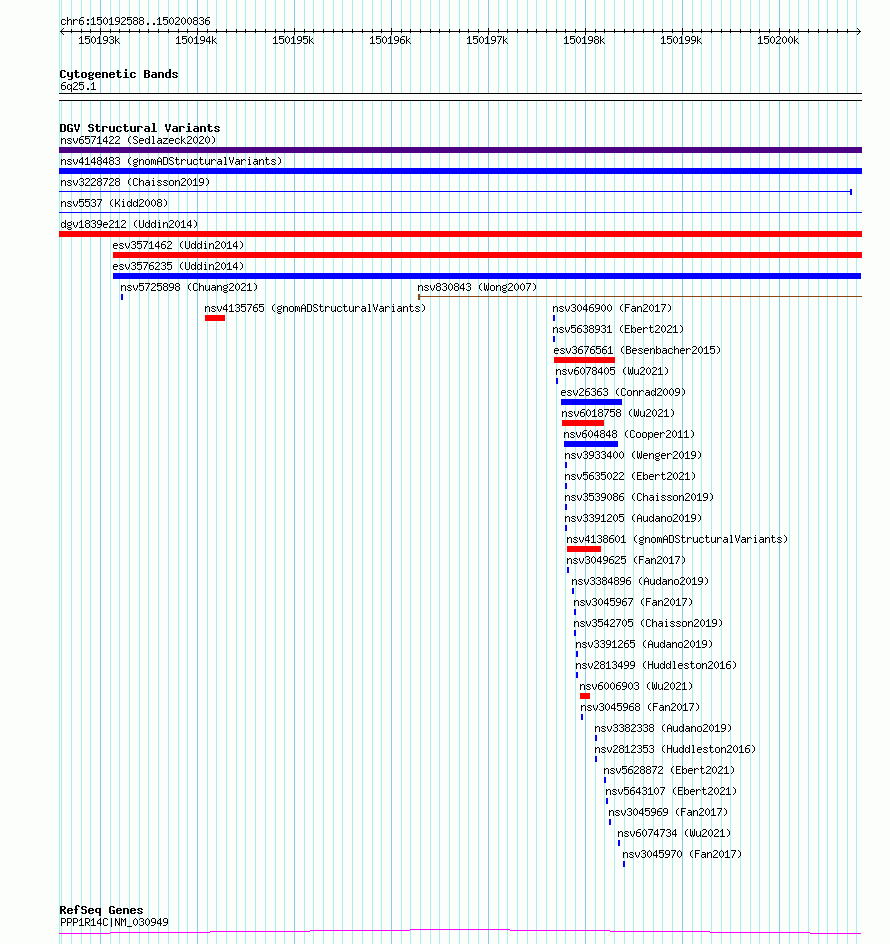Image resolution: width=890 pixels, height=944 pixels.
Task: Click the nsv3539086 (Chaisson2019) label
Action: pos(639,498)
